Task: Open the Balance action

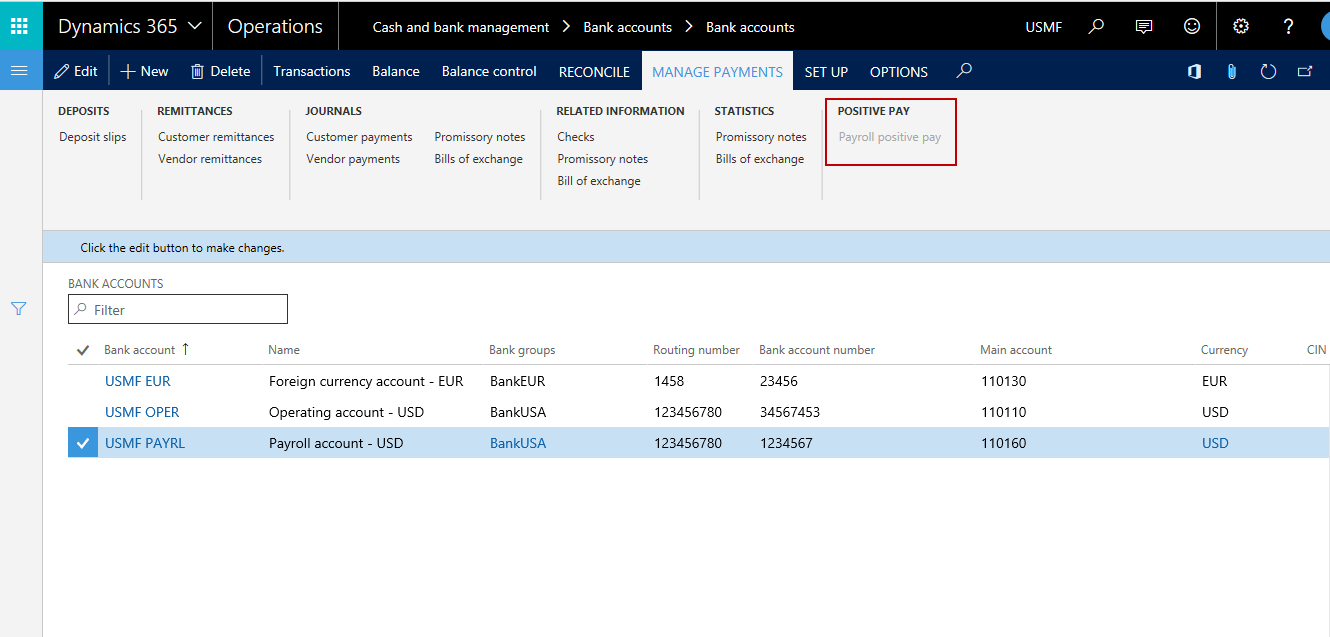Action: pyautogui.click(x=396, y=71)
